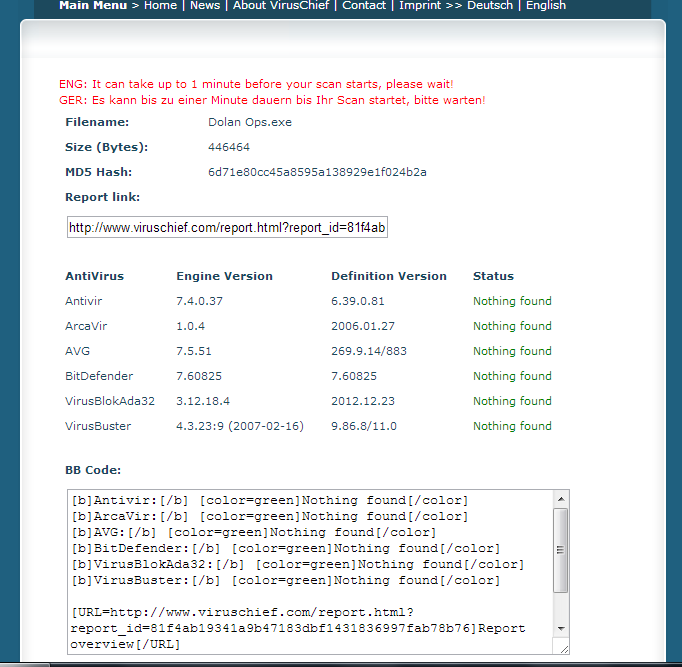Image resolution: width=682 pixels, height=667 pixels.
Task: Open the Imprint link
Action: [420, 5]
